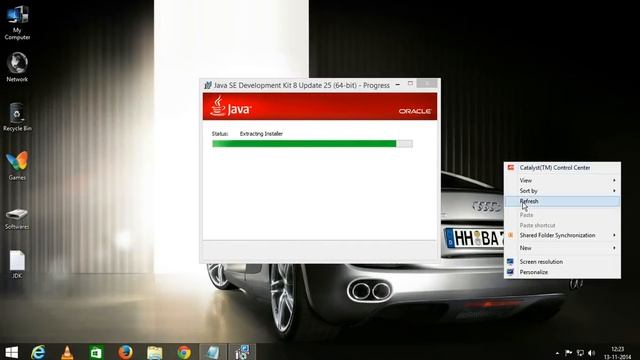Open the installer setup taskbar icon
Viewport: 640px width, 360px height.
242,352
